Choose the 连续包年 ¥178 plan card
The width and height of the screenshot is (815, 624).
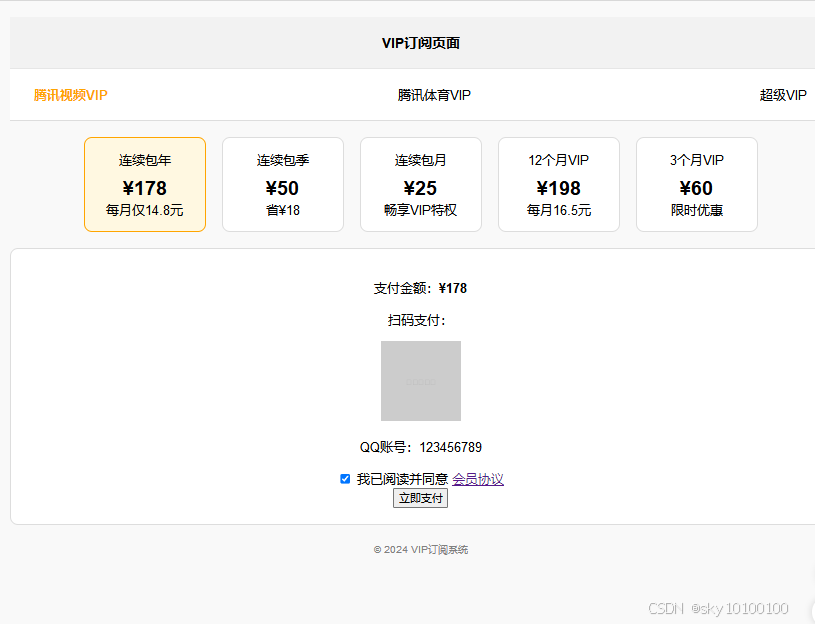[145, 184]
